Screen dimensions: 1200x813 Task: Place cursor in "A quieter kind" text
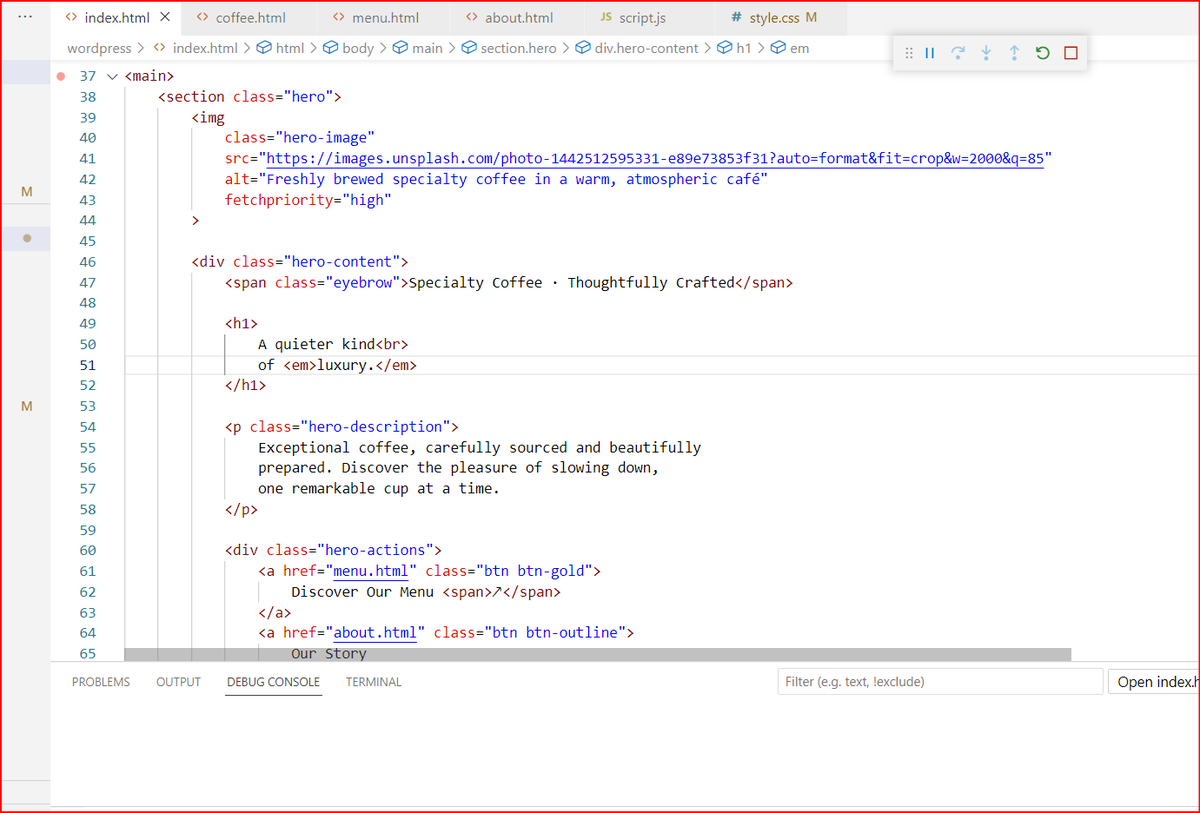pyautogui.click(x=316, y=345)
